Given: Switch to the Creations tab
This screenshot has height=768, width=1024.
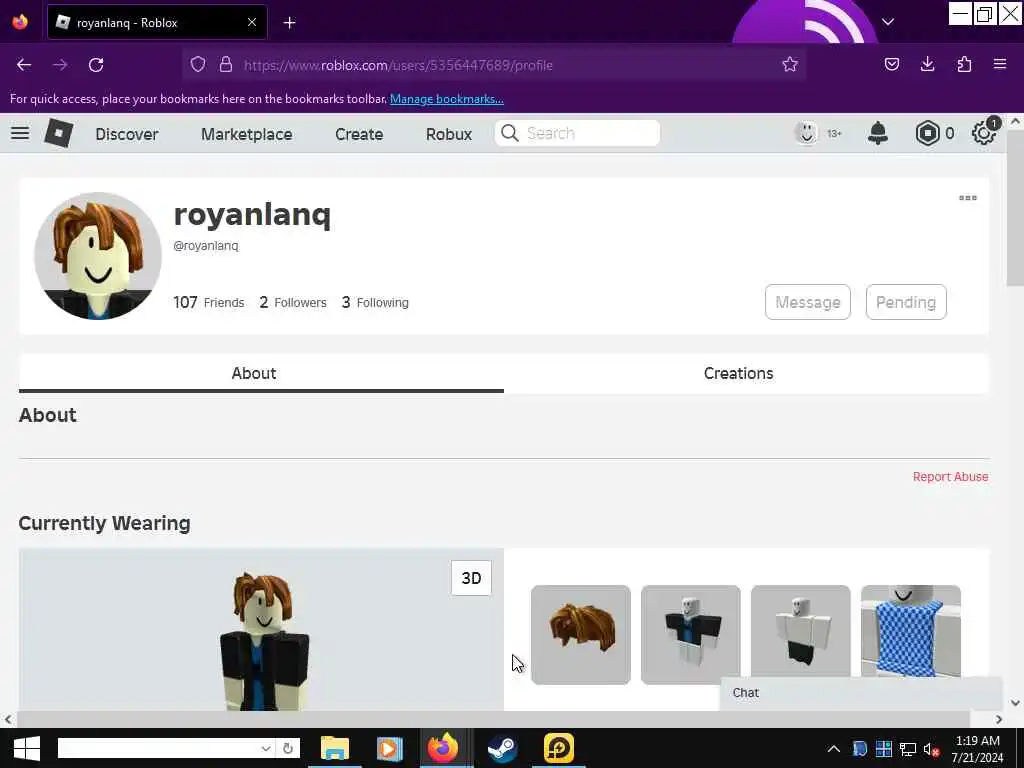Looking at the screenshot, I should click(x=739, y=373).
